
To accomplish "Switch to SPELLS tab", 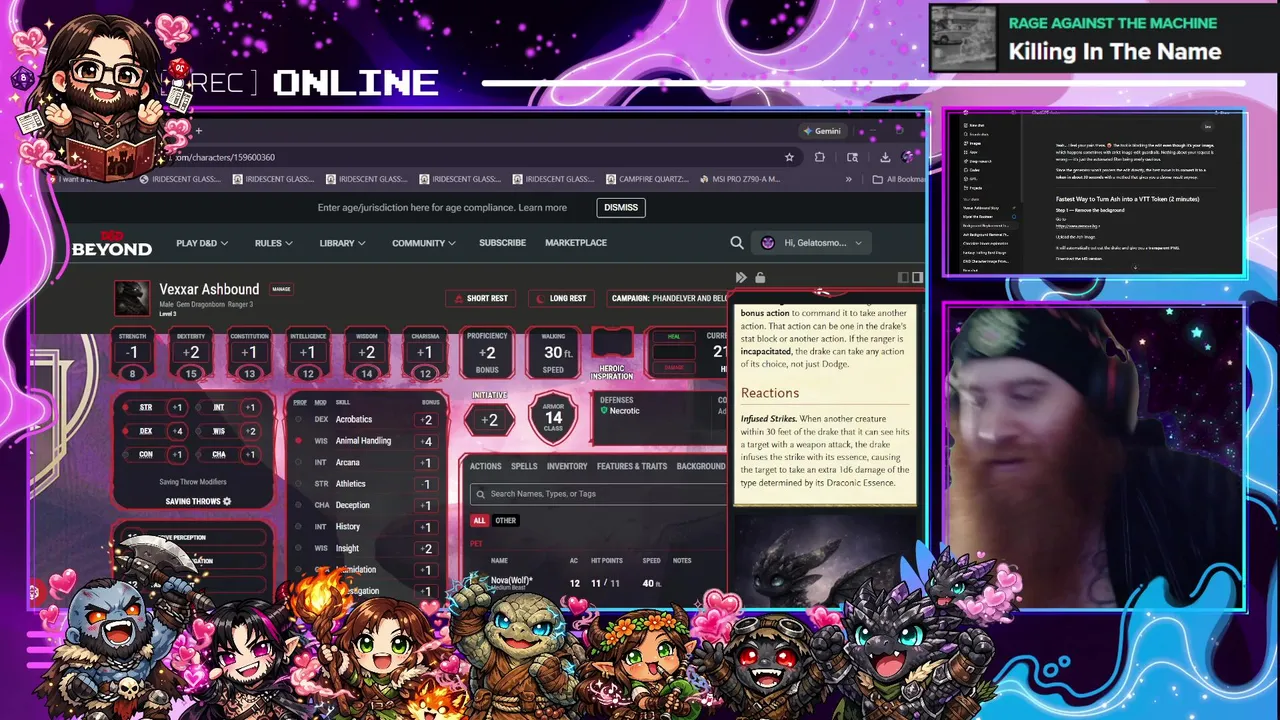I will pos(524,466).
